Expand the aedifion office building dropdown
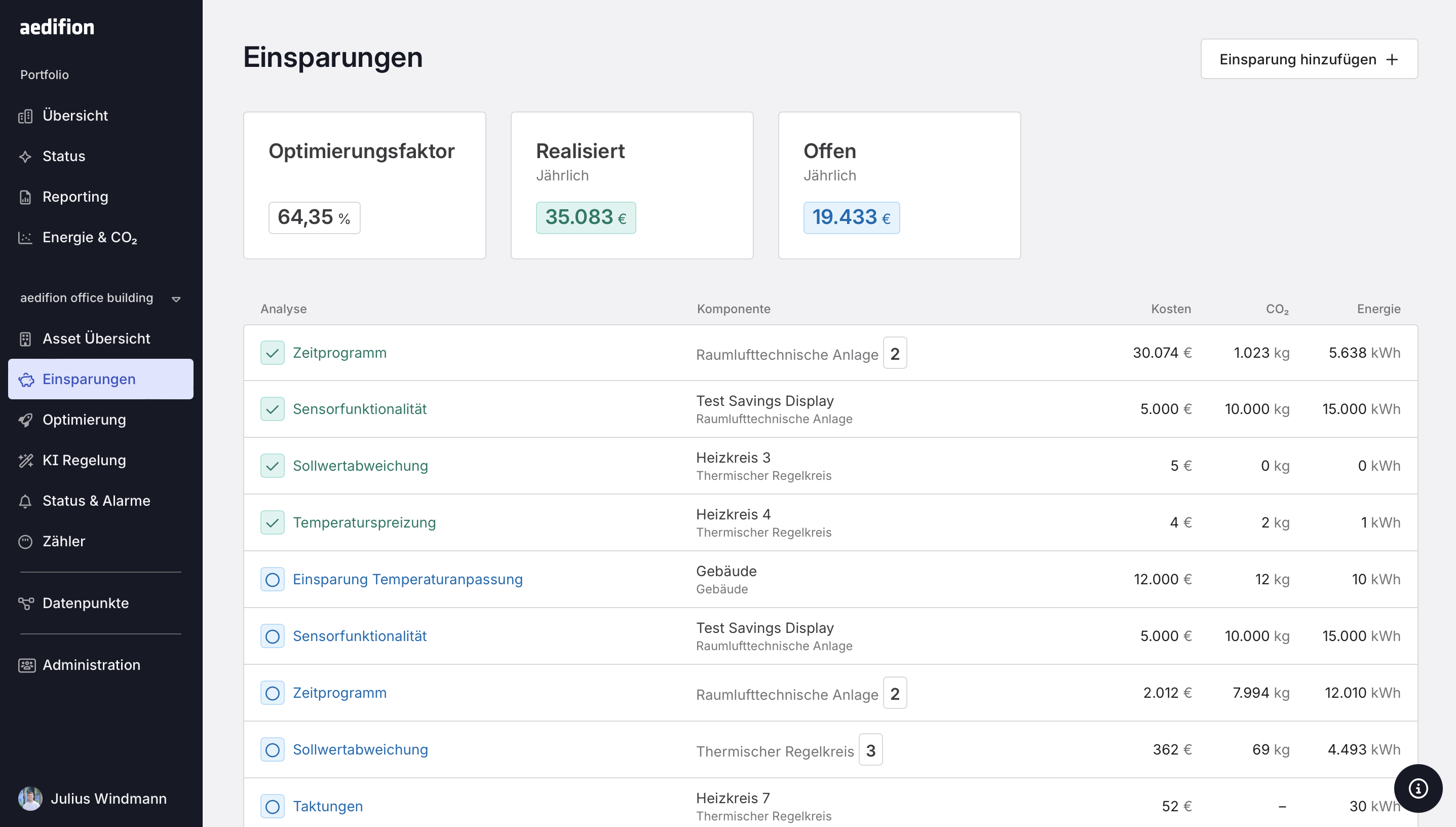The width and height of the screenshot is (1456, 827). 176,299
